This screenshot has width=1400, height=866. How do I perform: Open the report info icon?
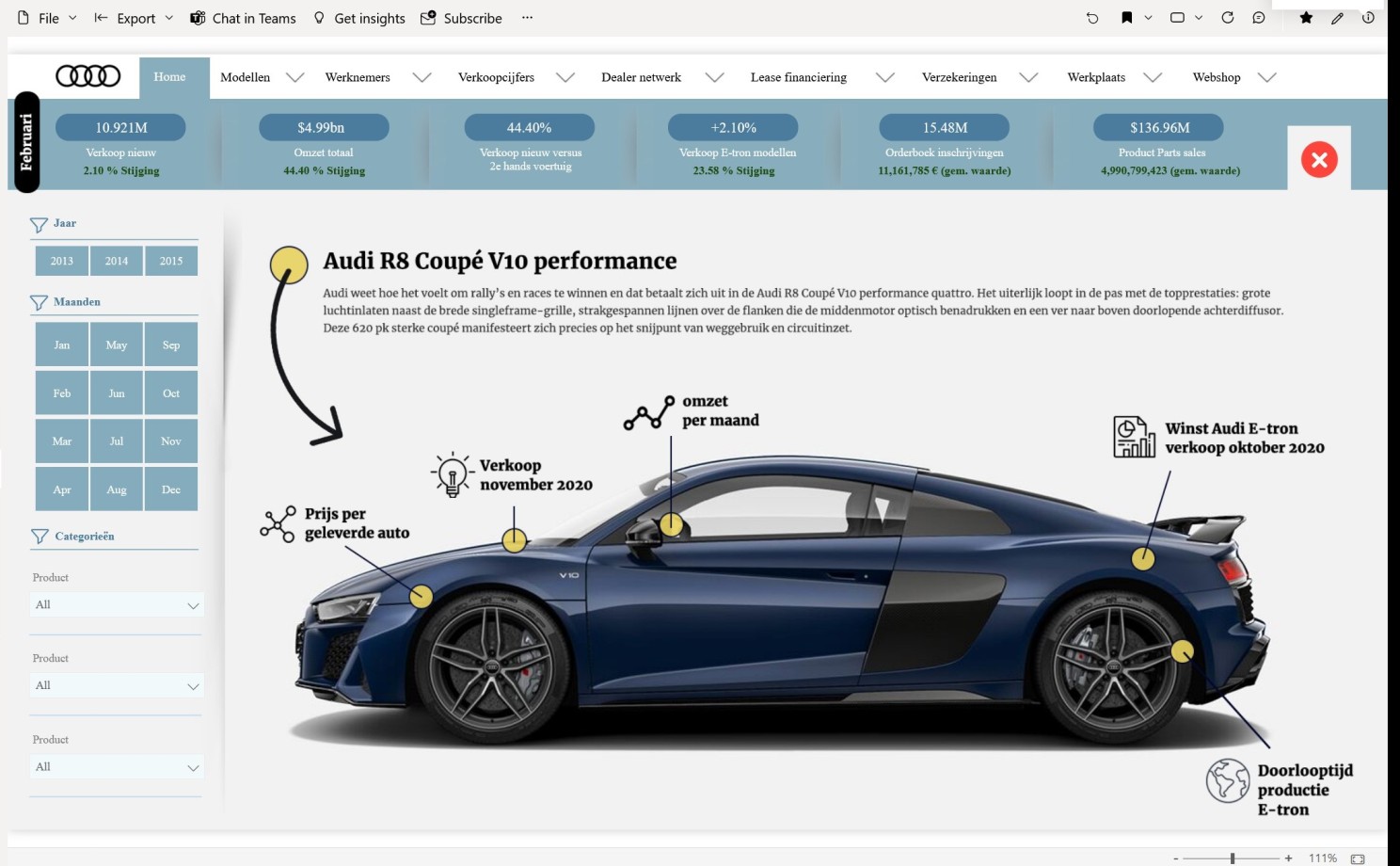pyautogui.click(x=1368, y=18)
